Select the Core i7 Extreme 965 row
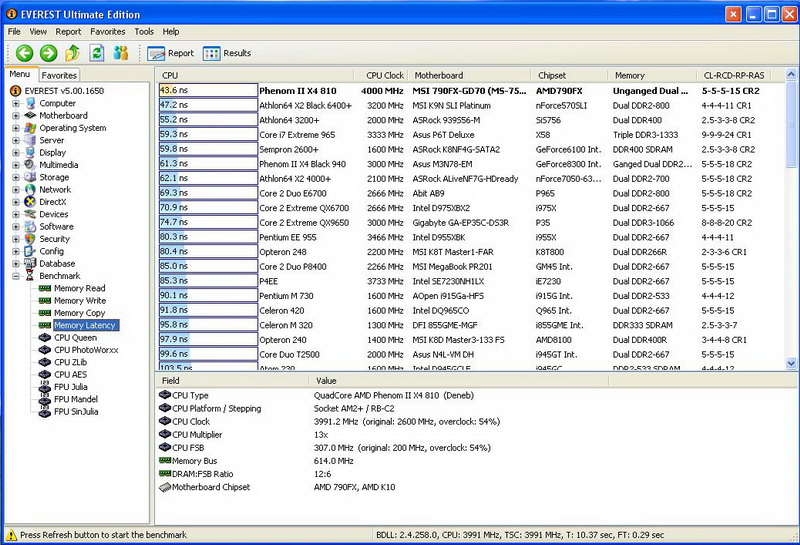The image size is (800, 545). pyautogui.click(x=469, y=135)
